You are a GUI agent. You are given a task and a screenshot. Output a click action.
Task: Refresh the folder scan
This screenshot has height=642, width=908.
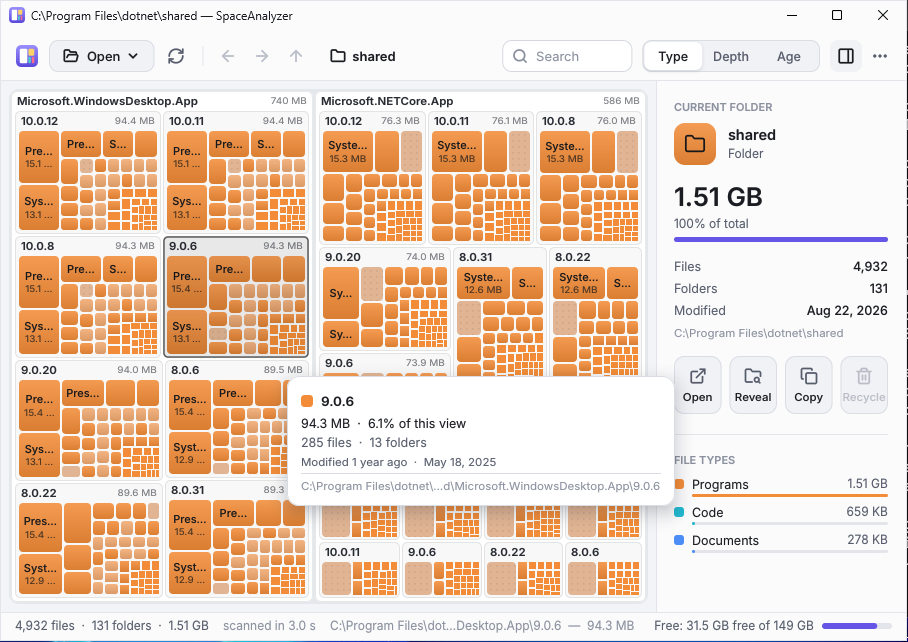[x=176, y=56]
